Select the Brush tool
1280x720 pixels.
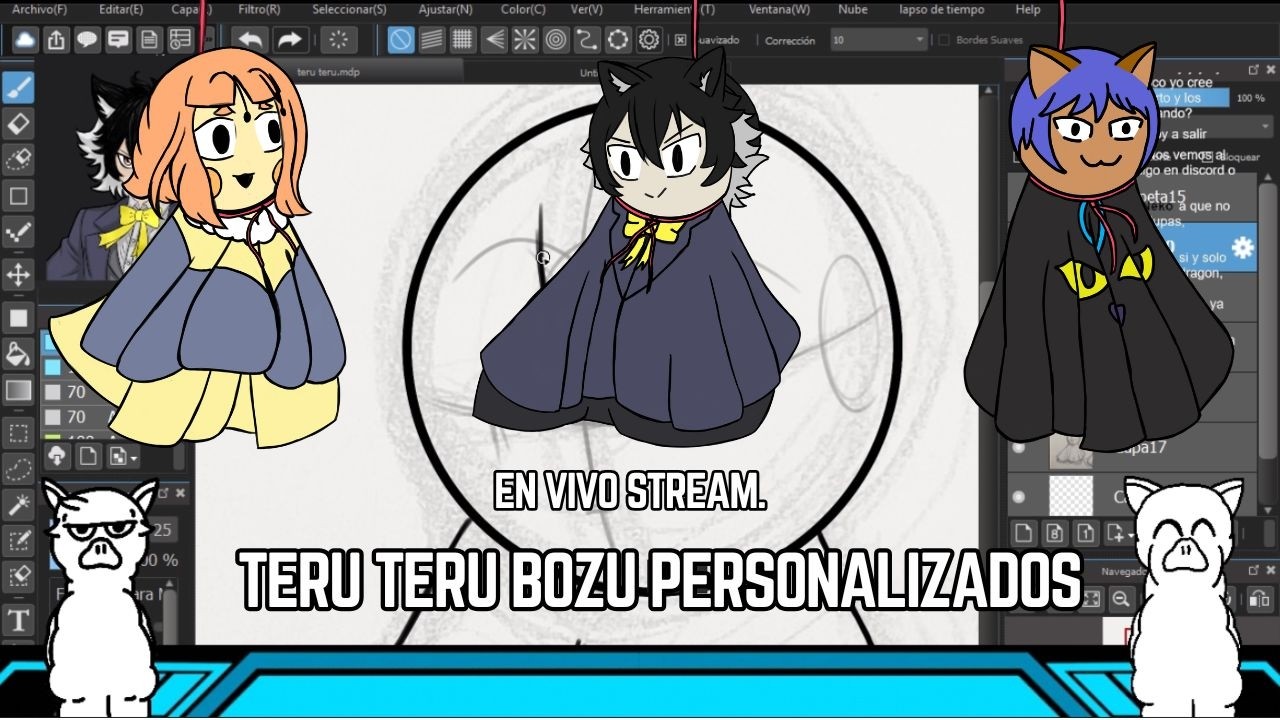[x=18, y=88]
